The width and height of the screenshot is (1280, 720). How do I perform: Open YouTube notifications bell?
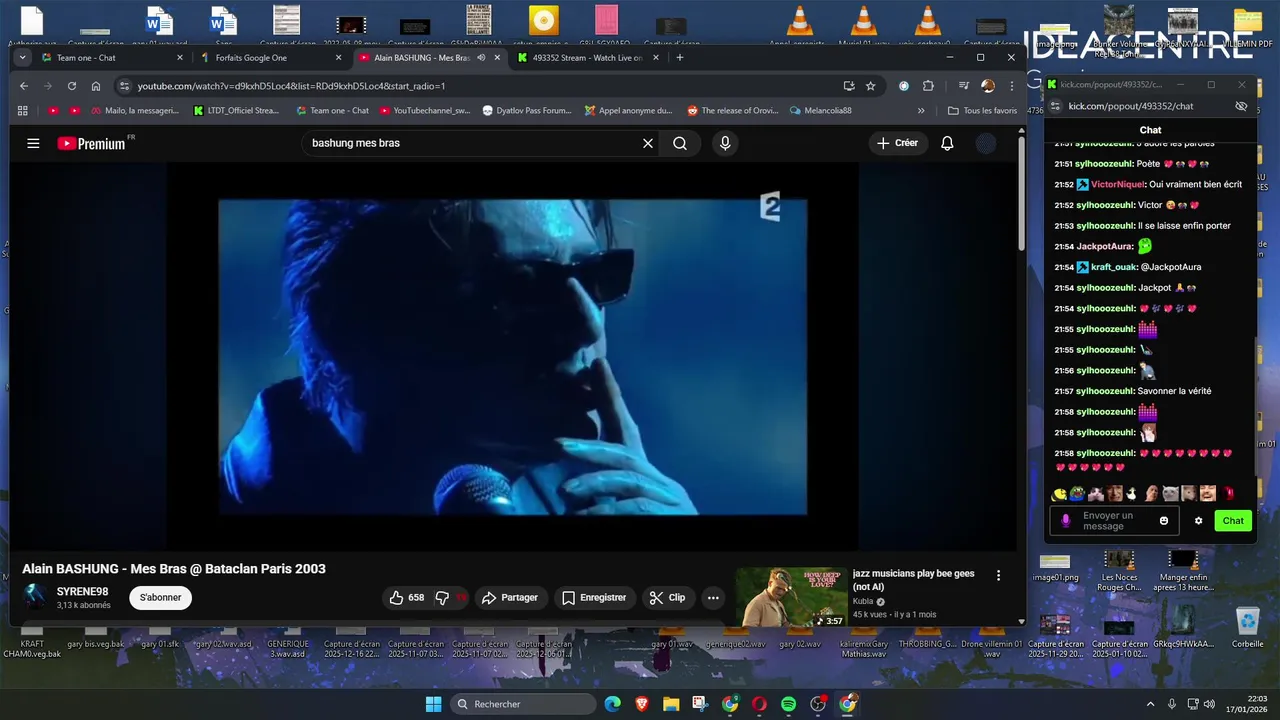coord(947,143)
